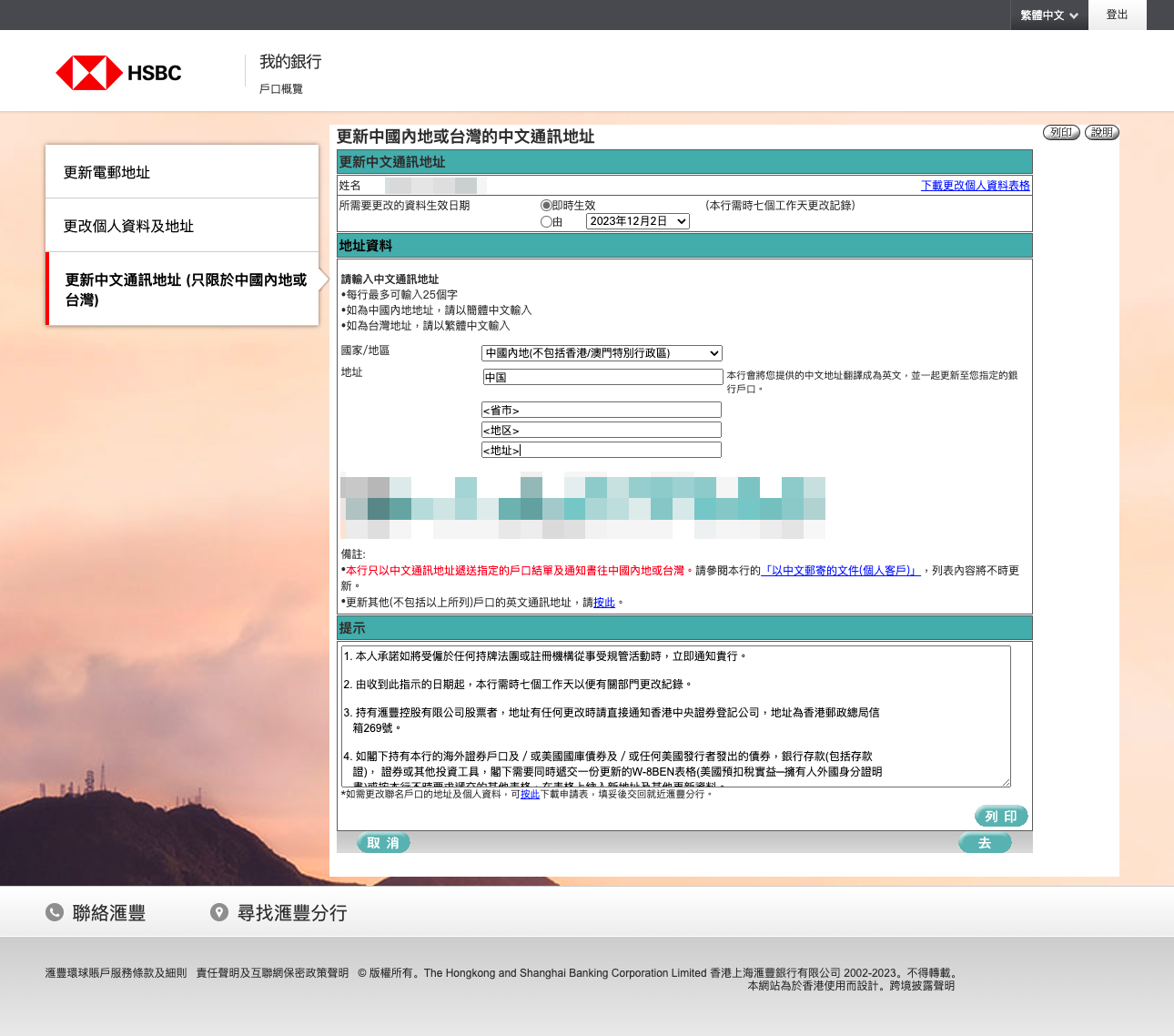Image resolution: width=1174 pixels, height=1036 pixels.
Task: Click the <地区> address input field
Action: 602,430
